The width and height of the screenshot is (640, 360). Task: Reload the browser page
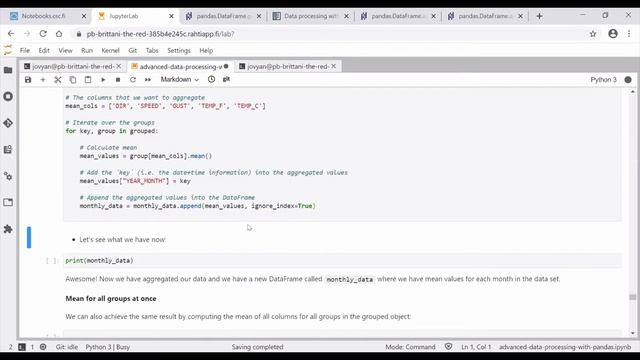click(x=43, y=34)
